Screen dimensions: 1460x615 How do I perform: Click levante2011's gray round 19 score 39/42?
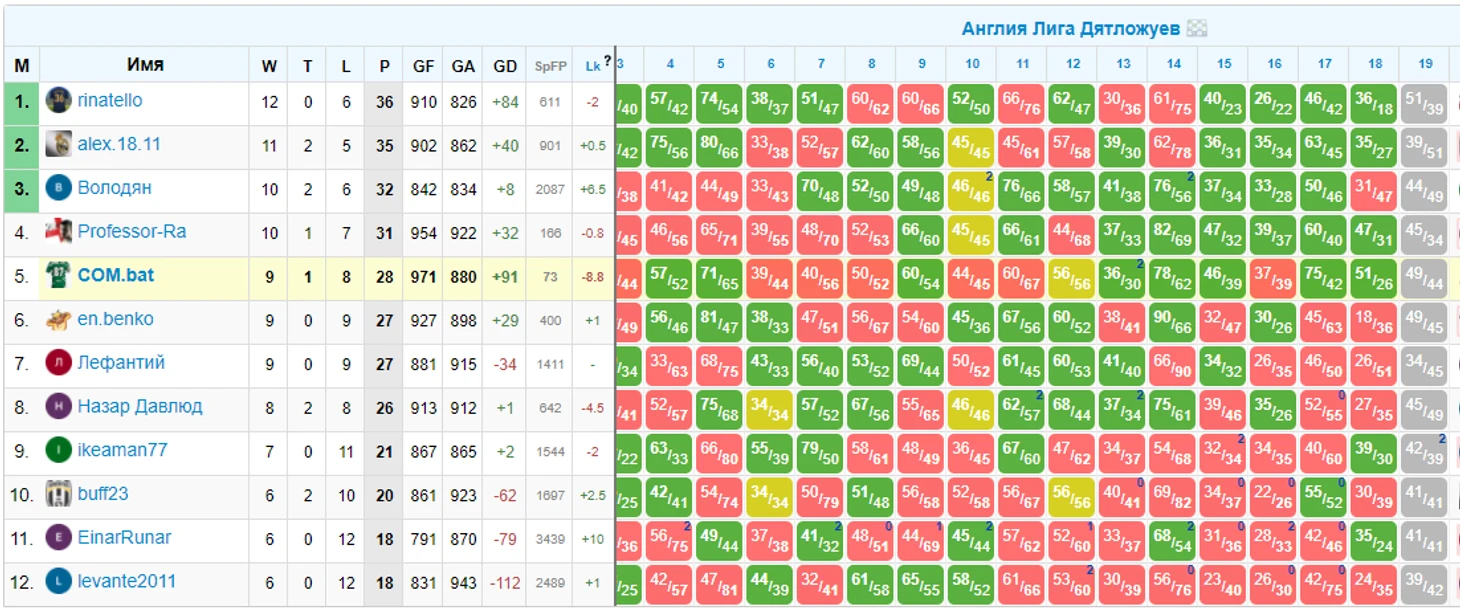1426,584
